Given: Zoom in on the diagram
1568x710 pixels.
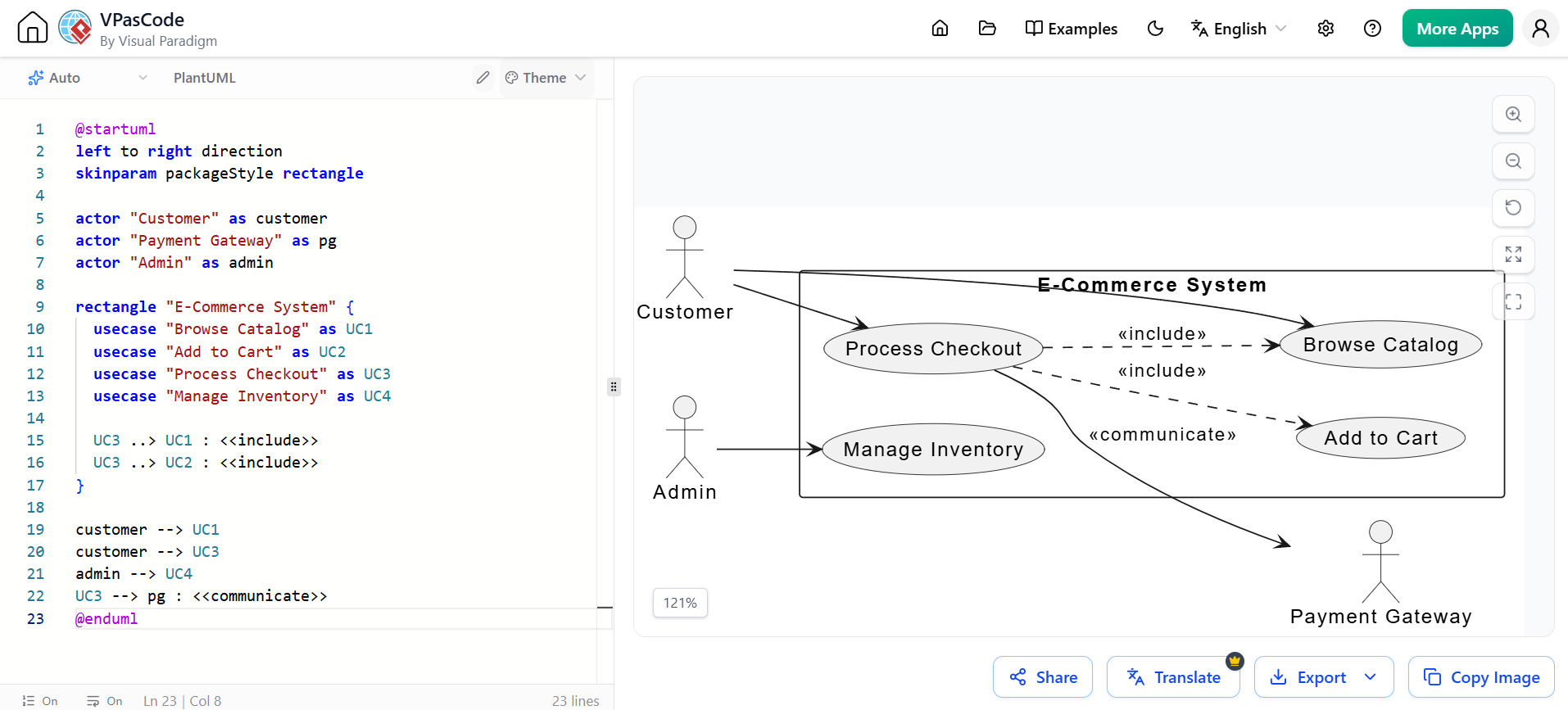Looking at the screenshot, I should [x=1513, y=114].
